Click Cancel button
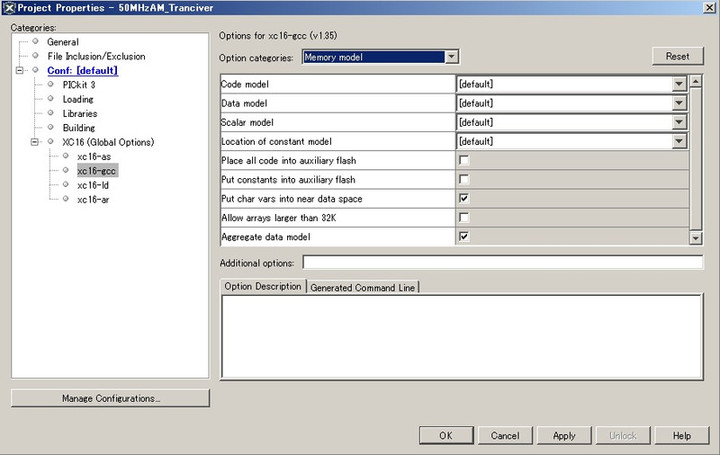Screen dimensions: 720x455 [x=505, y=435]
